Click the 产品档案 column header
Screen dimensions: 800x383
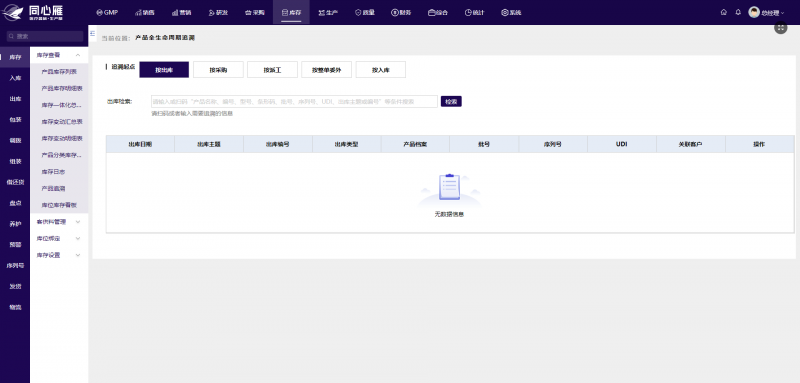click(x=415, y=144)
